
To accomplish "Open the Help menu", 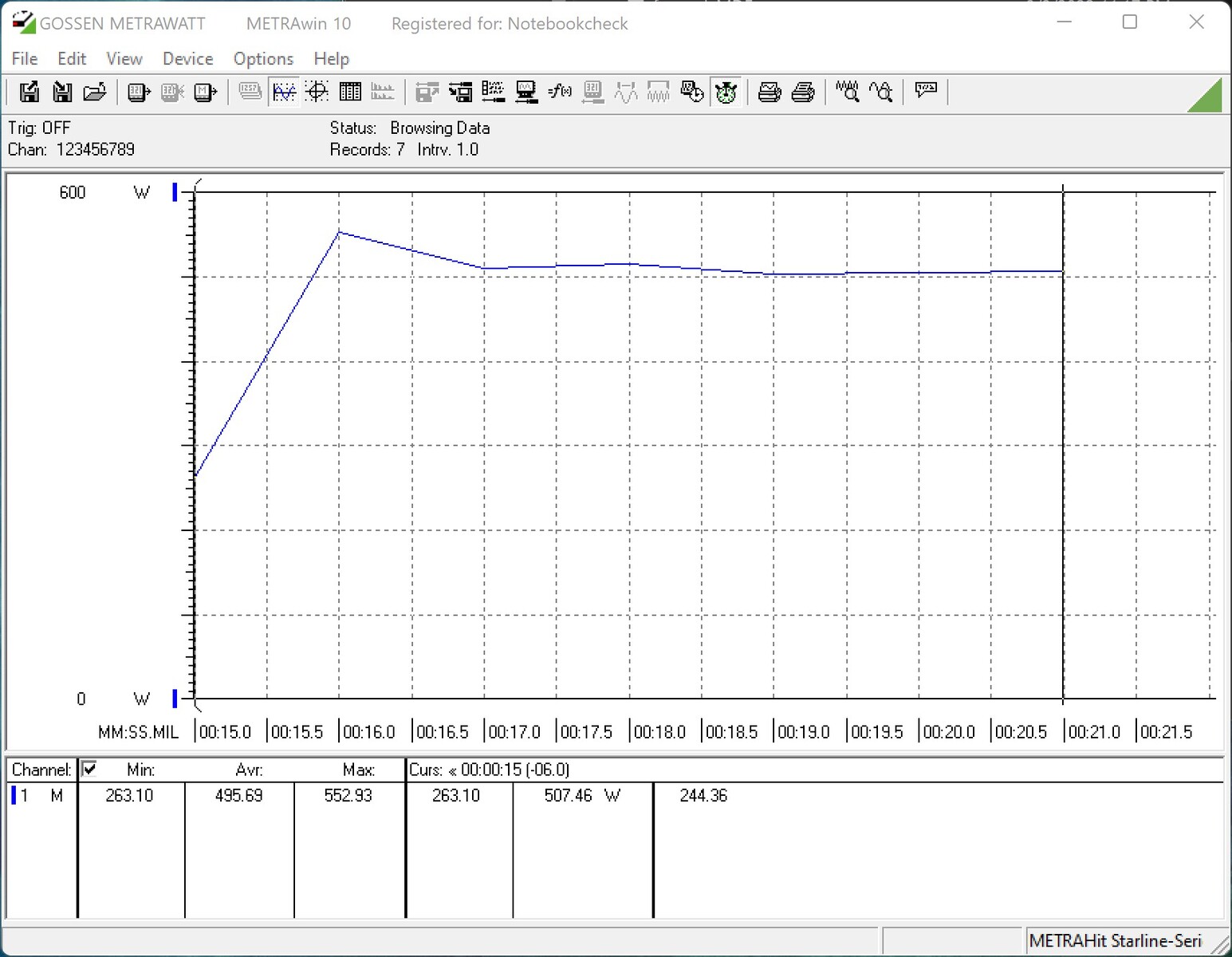I will (332, 59).
